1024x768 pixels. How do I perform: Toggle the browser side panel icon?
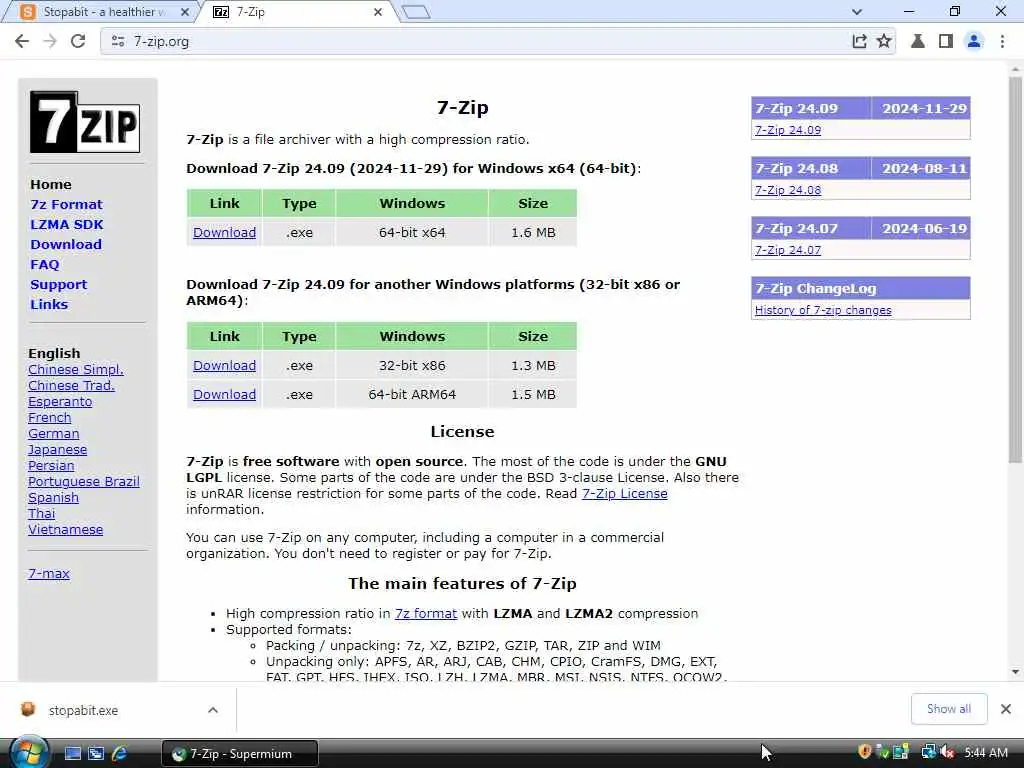coord(946,41)
